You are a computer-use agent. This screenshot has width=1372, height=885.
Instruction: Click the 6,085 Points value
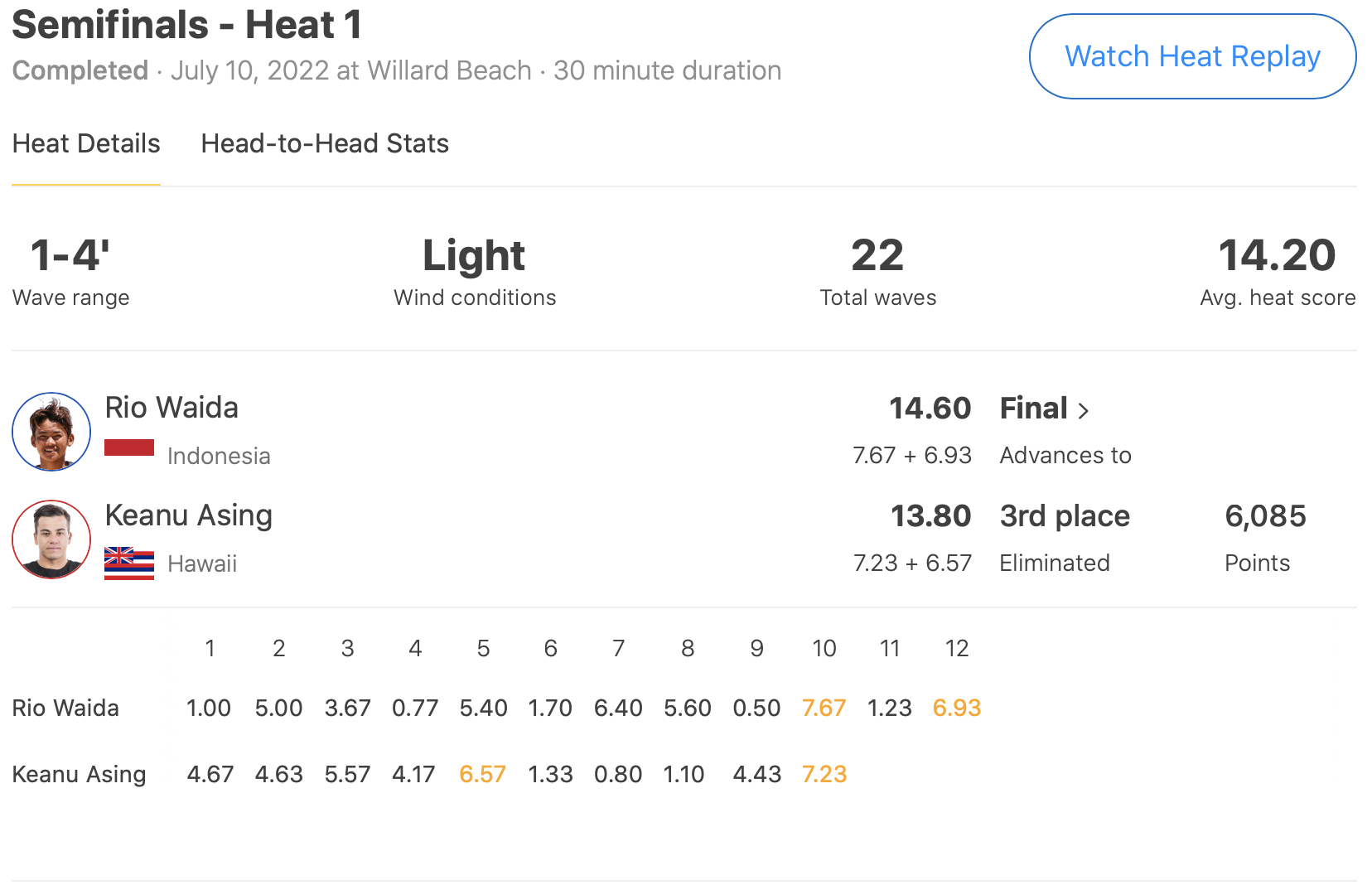click(x=1265, y=516)
